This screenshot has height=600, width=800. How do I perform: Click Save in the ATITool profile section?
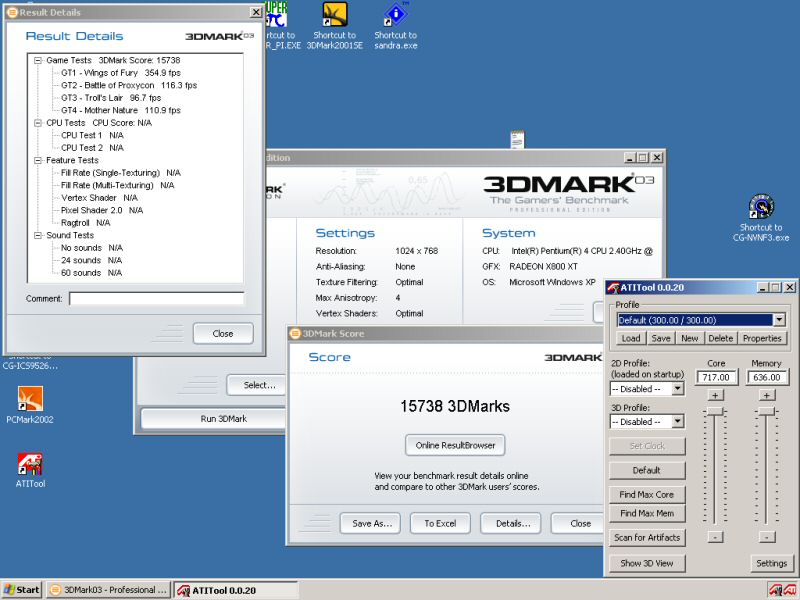[661, 338]
